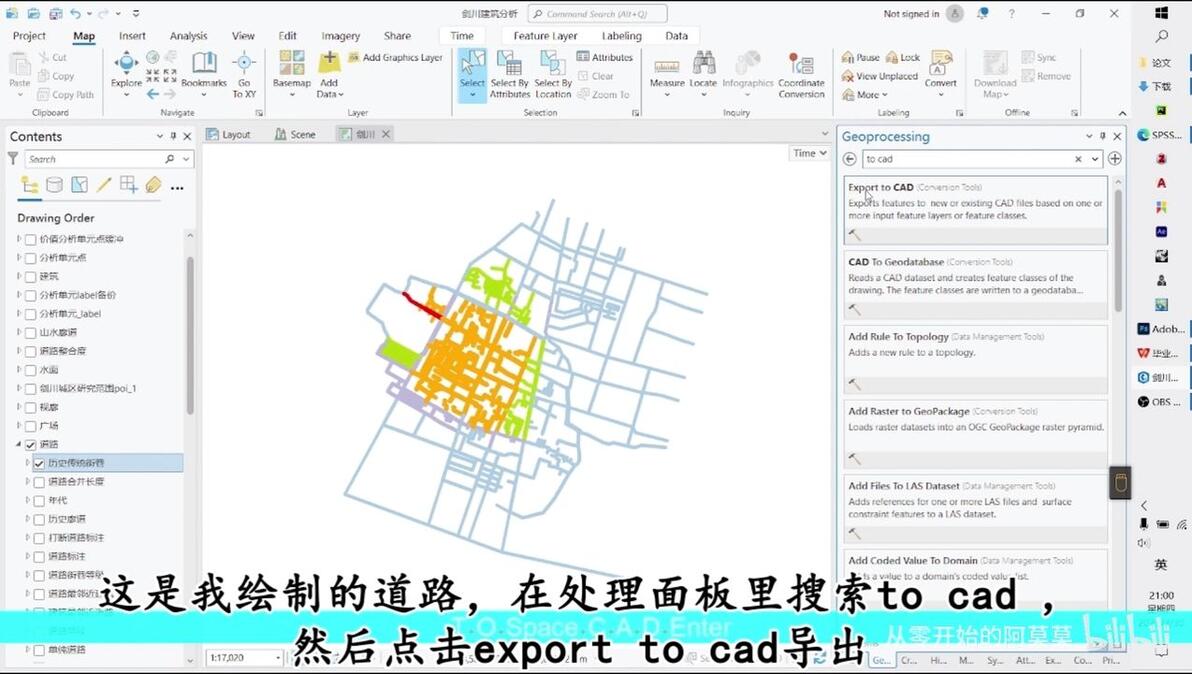Viewport: 1192px width, 674px height.
Task: Switch to the Layout view tab
Action: (x=228, y=134)
